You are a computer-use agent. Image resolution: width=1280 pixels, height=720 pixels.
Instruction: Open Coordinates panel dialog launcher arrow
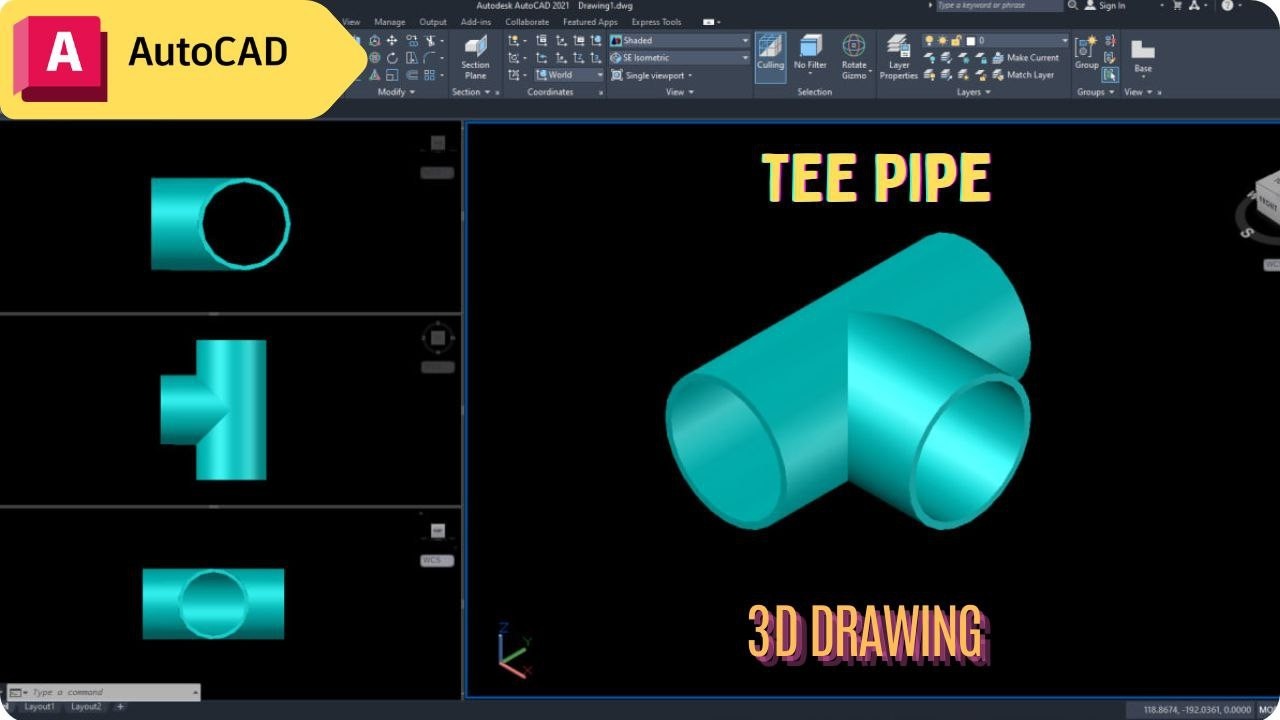pos(601,92)
